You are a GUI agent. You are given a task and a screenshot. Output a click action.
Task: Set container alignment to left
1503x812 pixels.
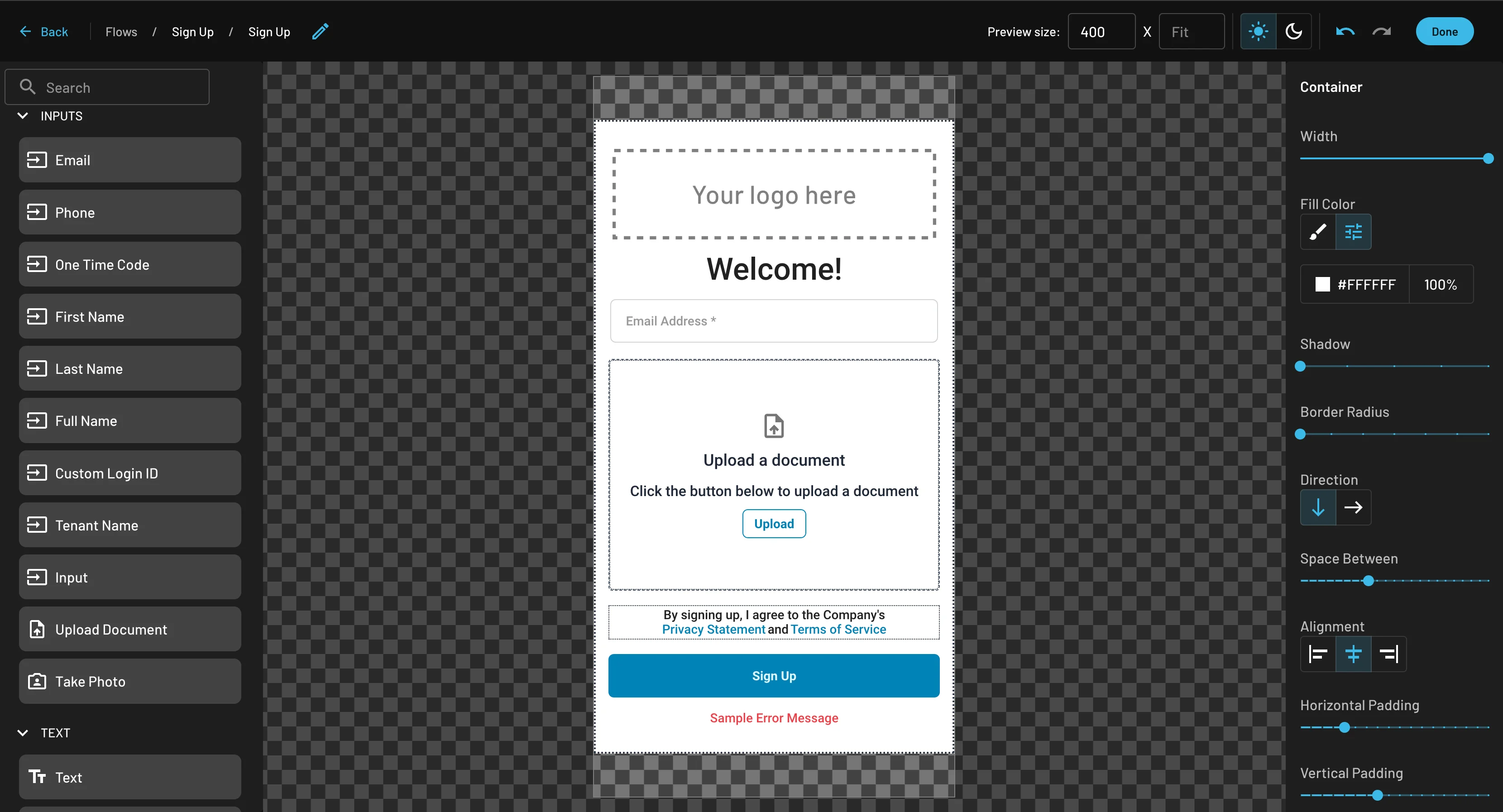pyautogui.click(x=1317, y=654)
